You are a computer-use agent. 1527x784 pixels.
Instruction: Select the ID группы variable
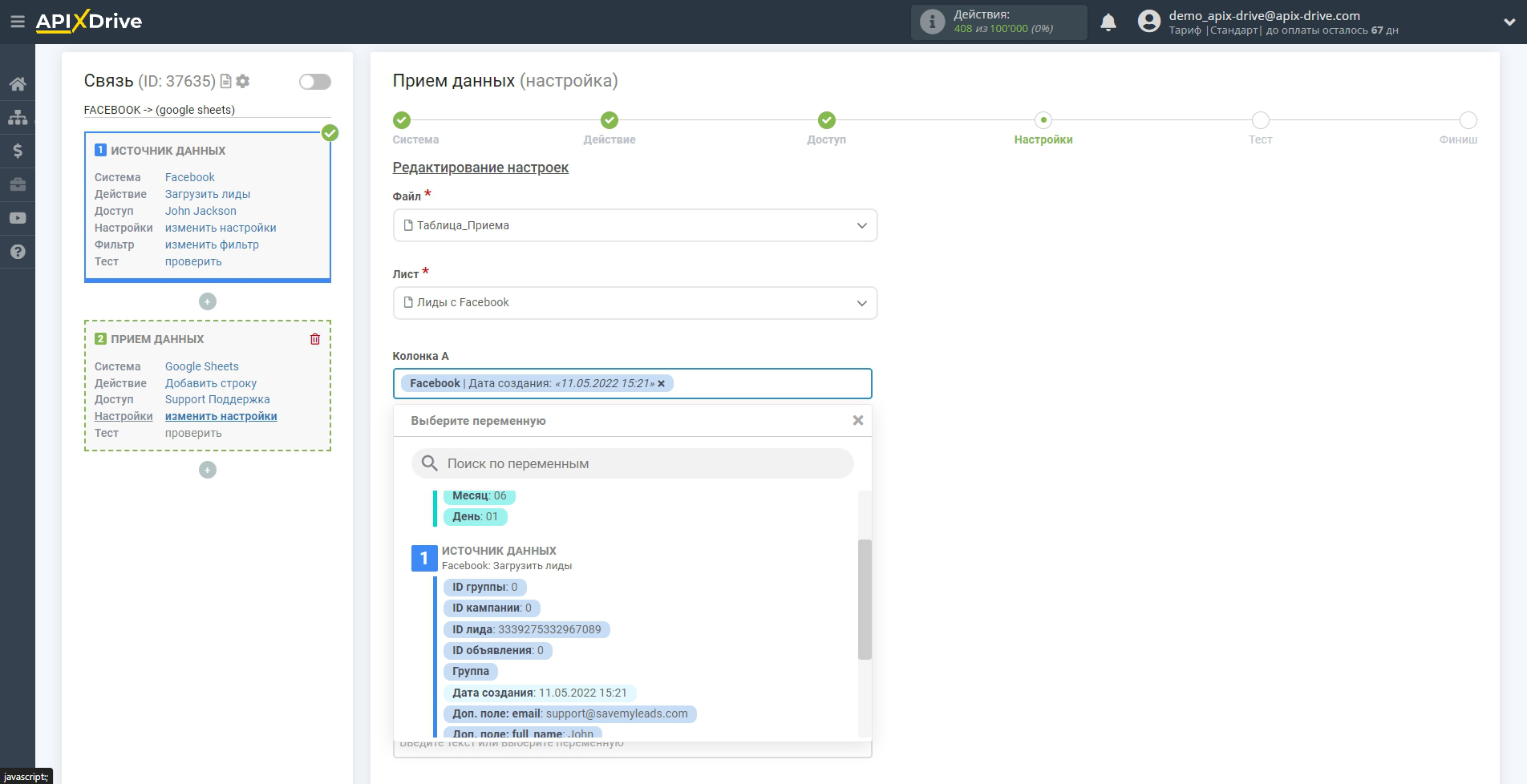(485, 587)
